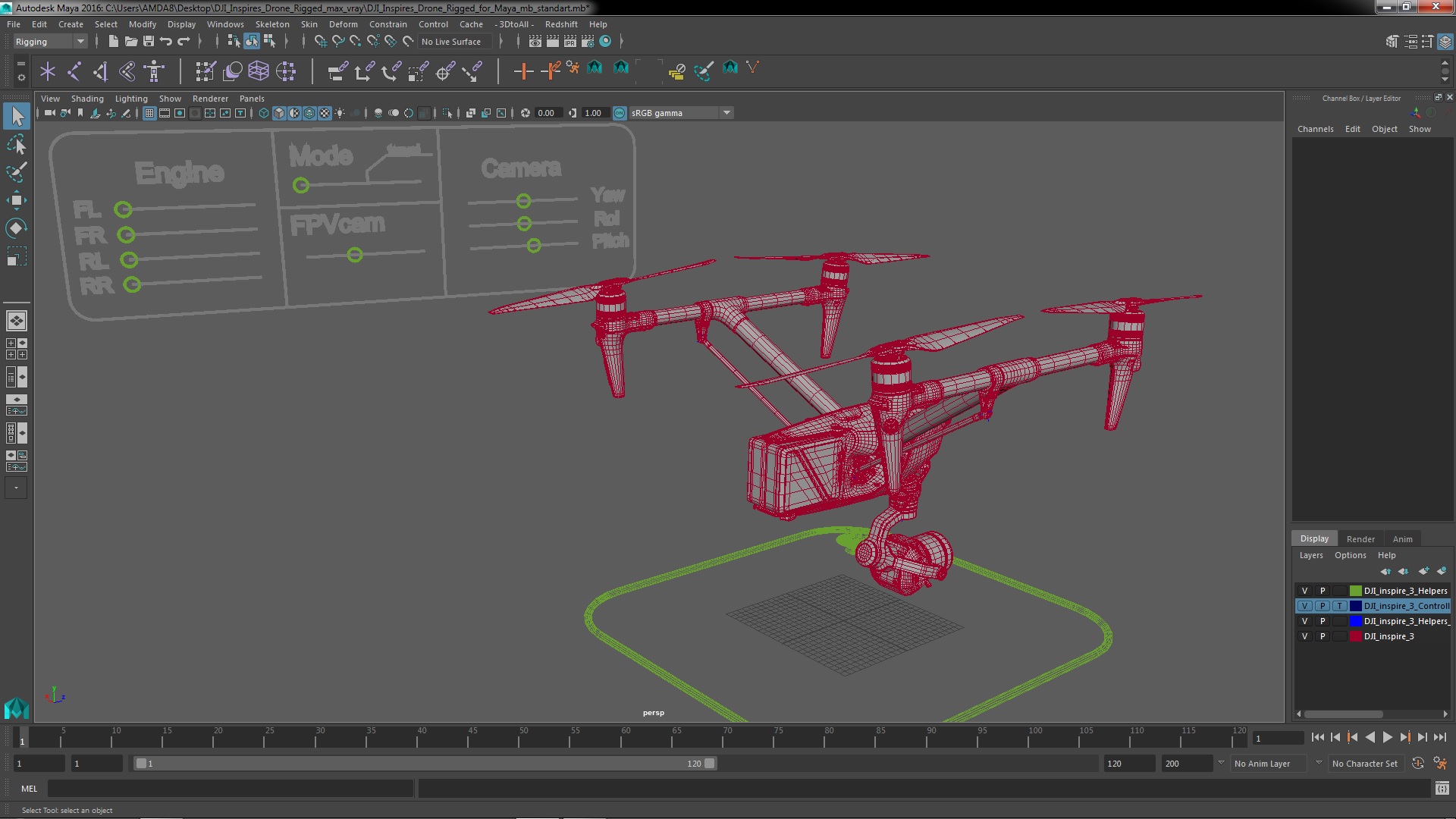Image resolution: width=1456 pixels, height=819 pixels.
Task: Toggle visibility of DJI_inspire_3 red layer
Action: pyautogui.click(x=1304, y=636)
